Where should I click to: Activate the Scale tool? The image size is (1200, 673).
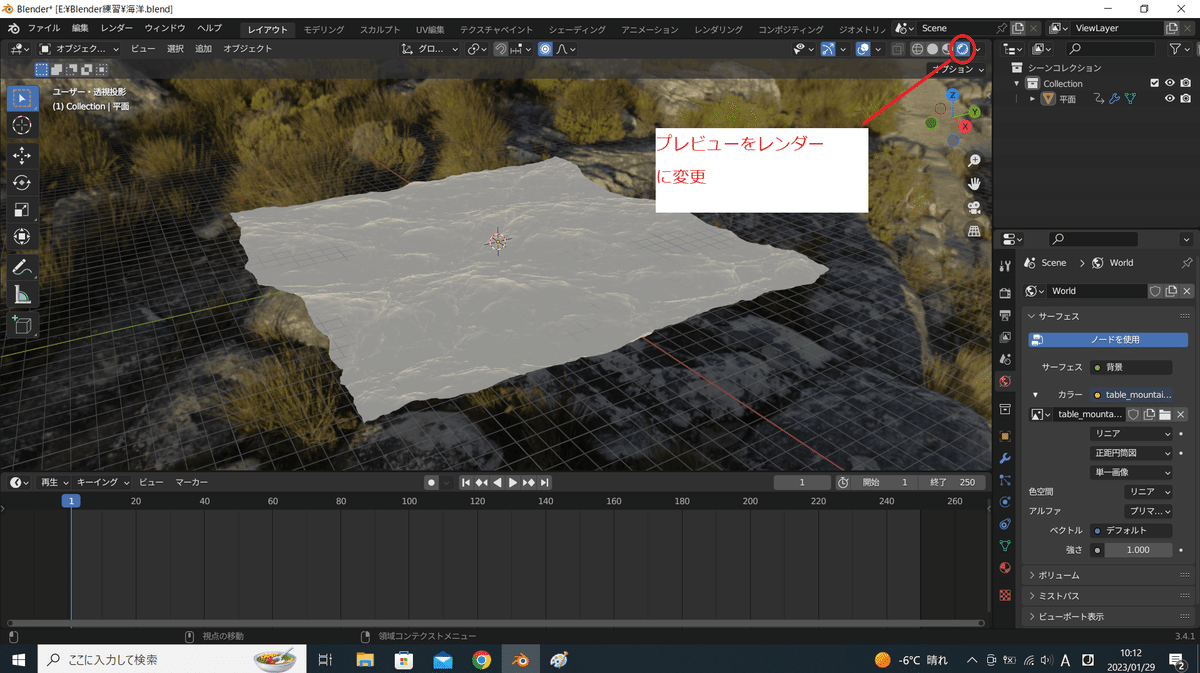pos(23,210)
